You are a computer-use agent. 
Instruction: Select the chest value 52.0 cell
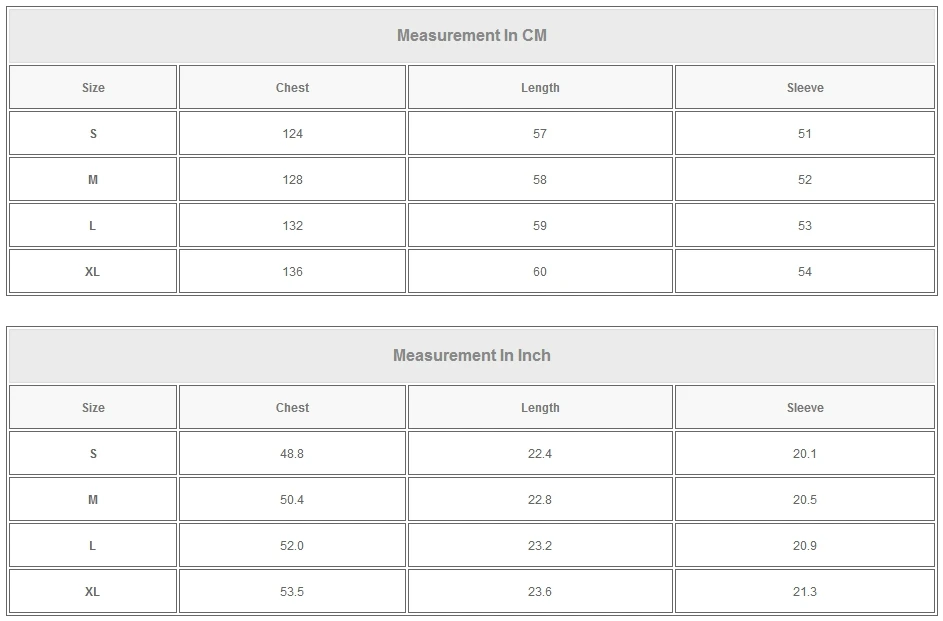pyautogui.click(x=292, y=546)
